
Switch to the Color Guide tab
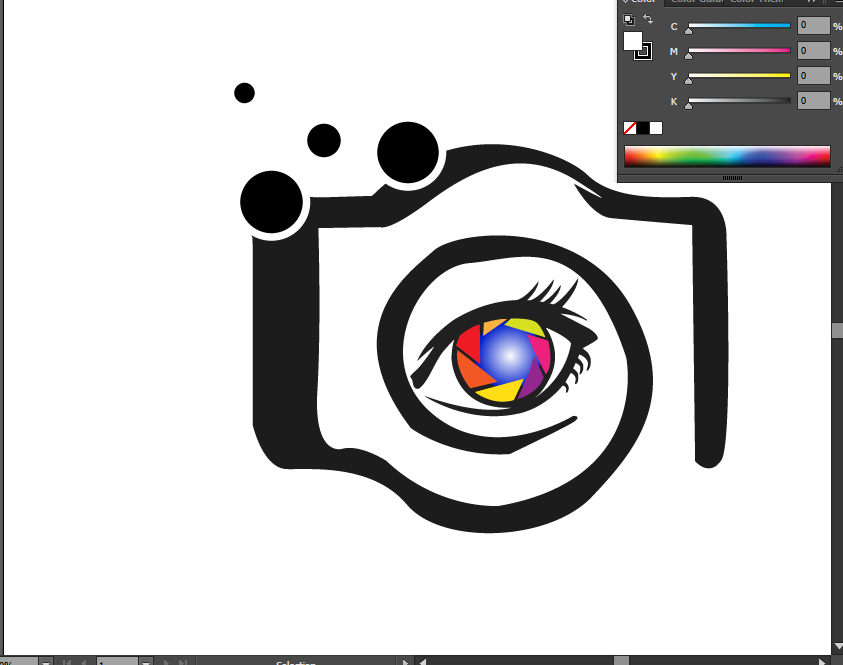coord(696,2)
